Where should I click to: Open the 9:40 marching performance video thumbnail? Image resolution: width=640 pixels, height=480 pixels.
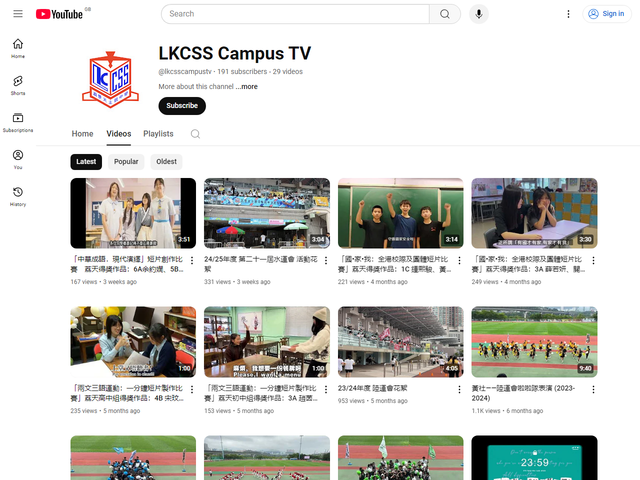pyautogui.click(x=534, y=341)
